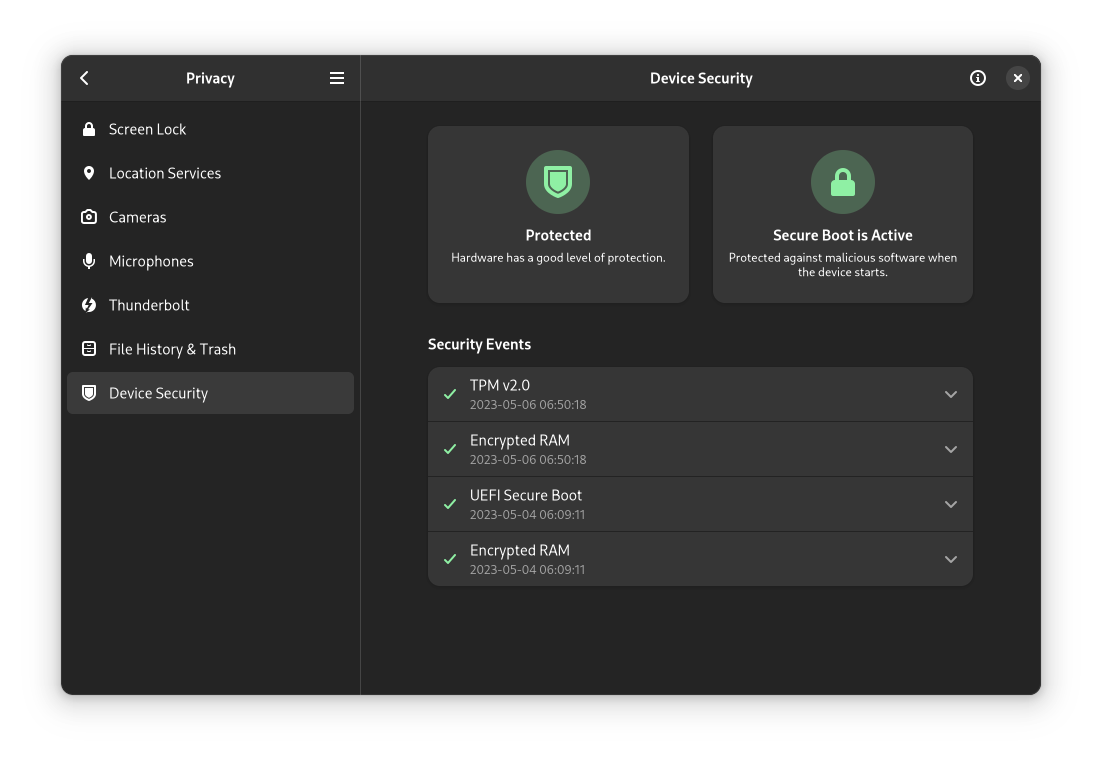
Task: Click the Cameras camera icon
Action: pyautogui.click(x=88, y=217)
